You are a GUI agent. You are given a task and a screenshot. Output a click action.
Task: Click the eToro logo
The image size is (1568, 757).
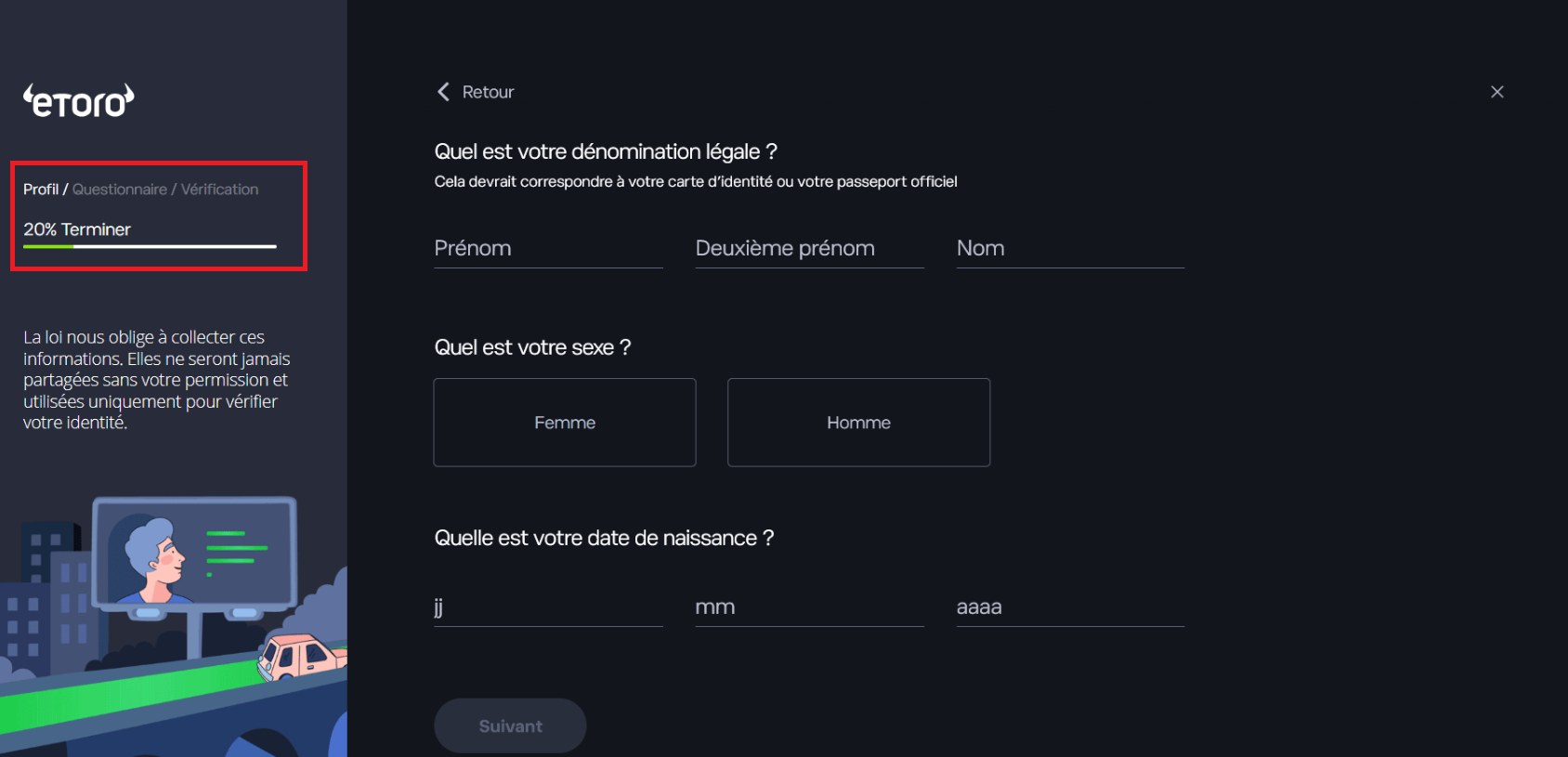tap(78, 100)
